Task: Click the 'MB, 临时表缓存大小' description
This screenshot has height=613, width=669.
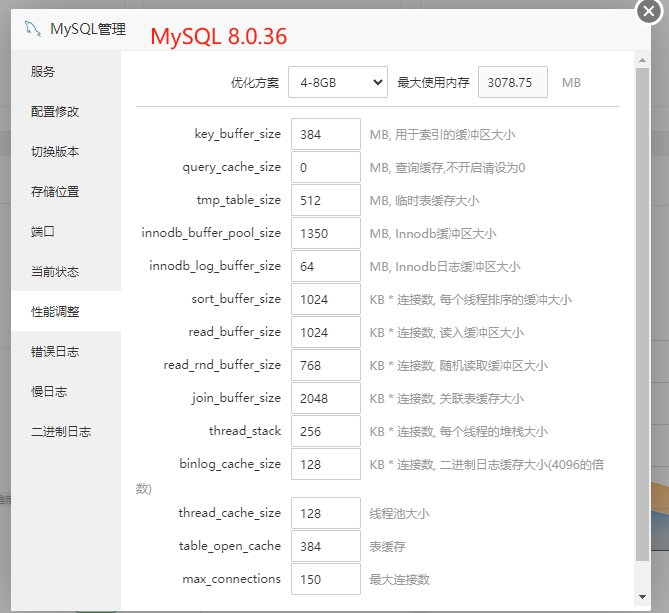Action: click(425, 200)
